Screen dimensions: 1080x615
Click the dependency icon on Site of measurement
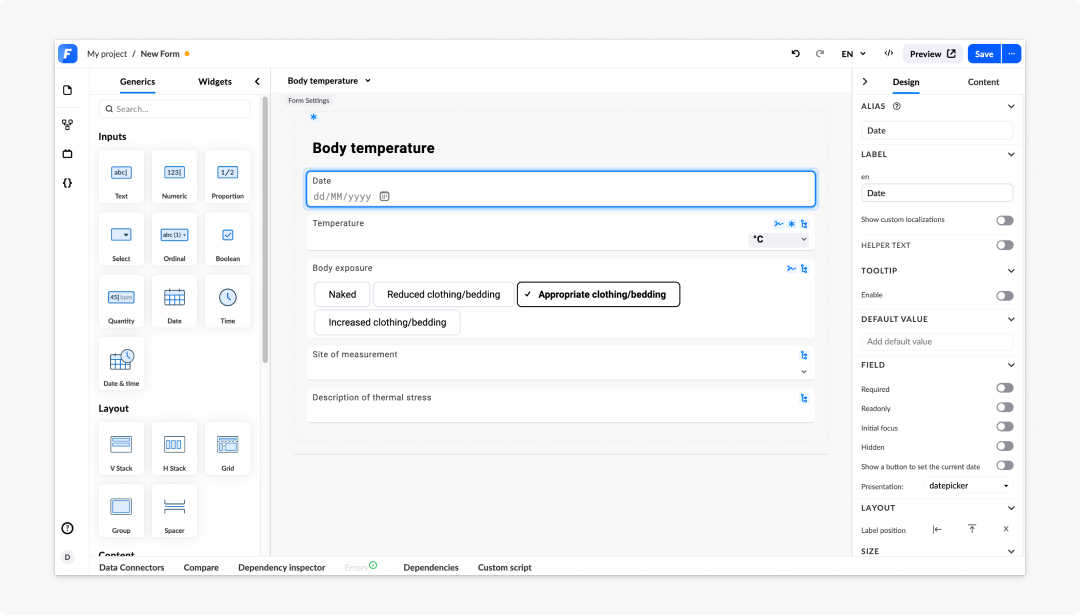(x=804, y=355)
